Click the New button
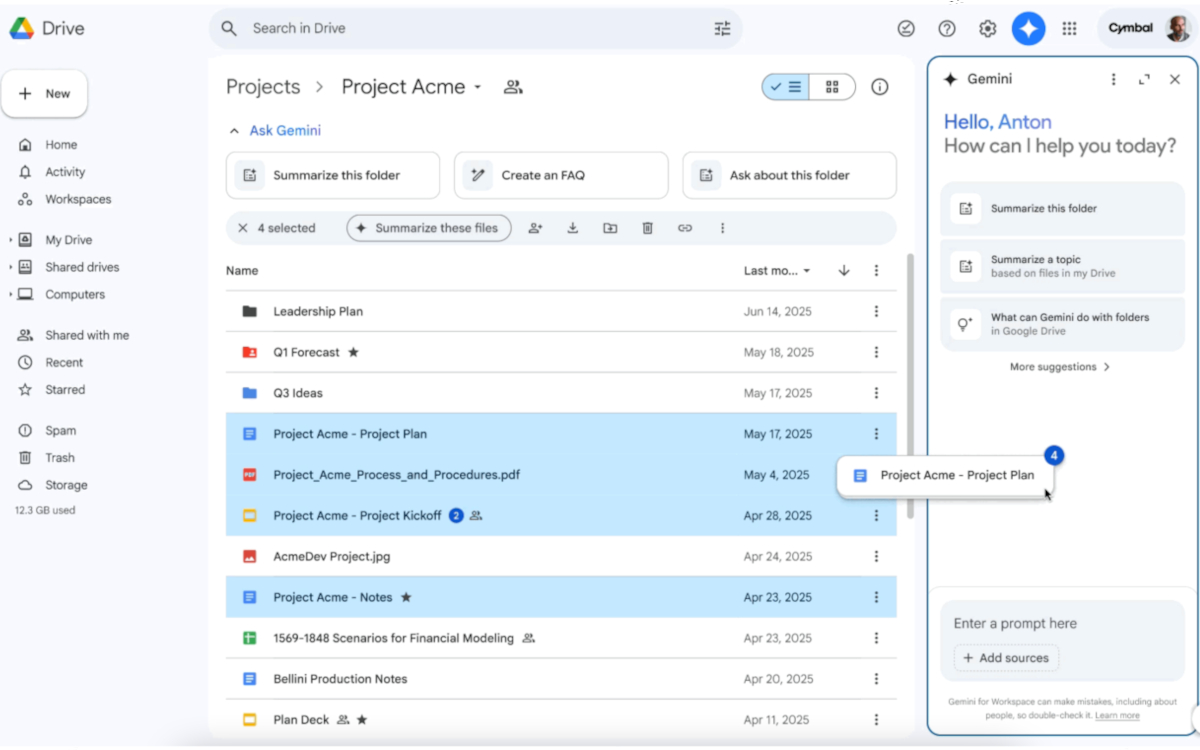Image resolution: width=1200 pixels, height=750 pixels. pyautogui.click(x=45, y=94)
